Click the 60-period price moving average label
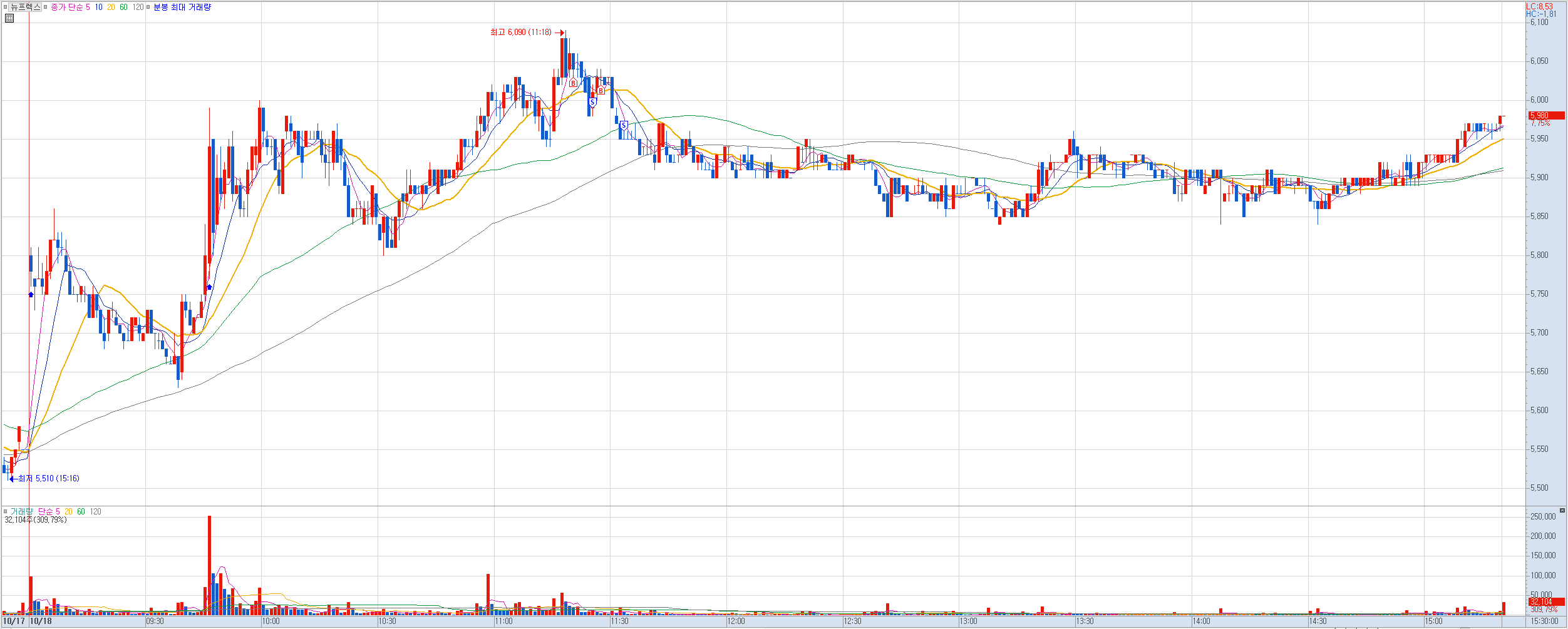The height and width of the screenshot is (629, 1568). coord(123,7)
